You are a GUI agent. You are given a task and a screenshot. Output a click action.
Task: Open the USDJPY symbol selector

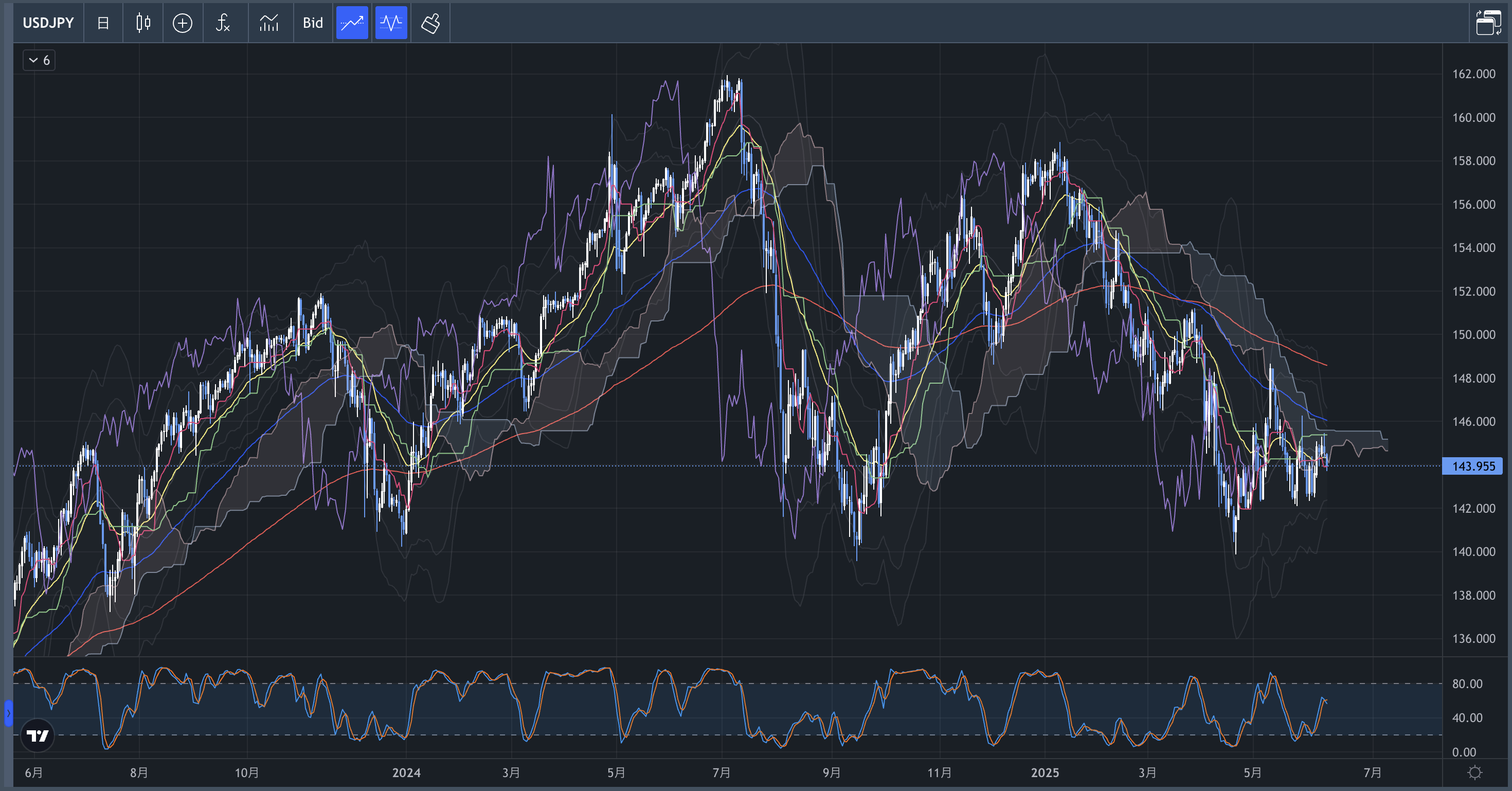click(48, 23)
